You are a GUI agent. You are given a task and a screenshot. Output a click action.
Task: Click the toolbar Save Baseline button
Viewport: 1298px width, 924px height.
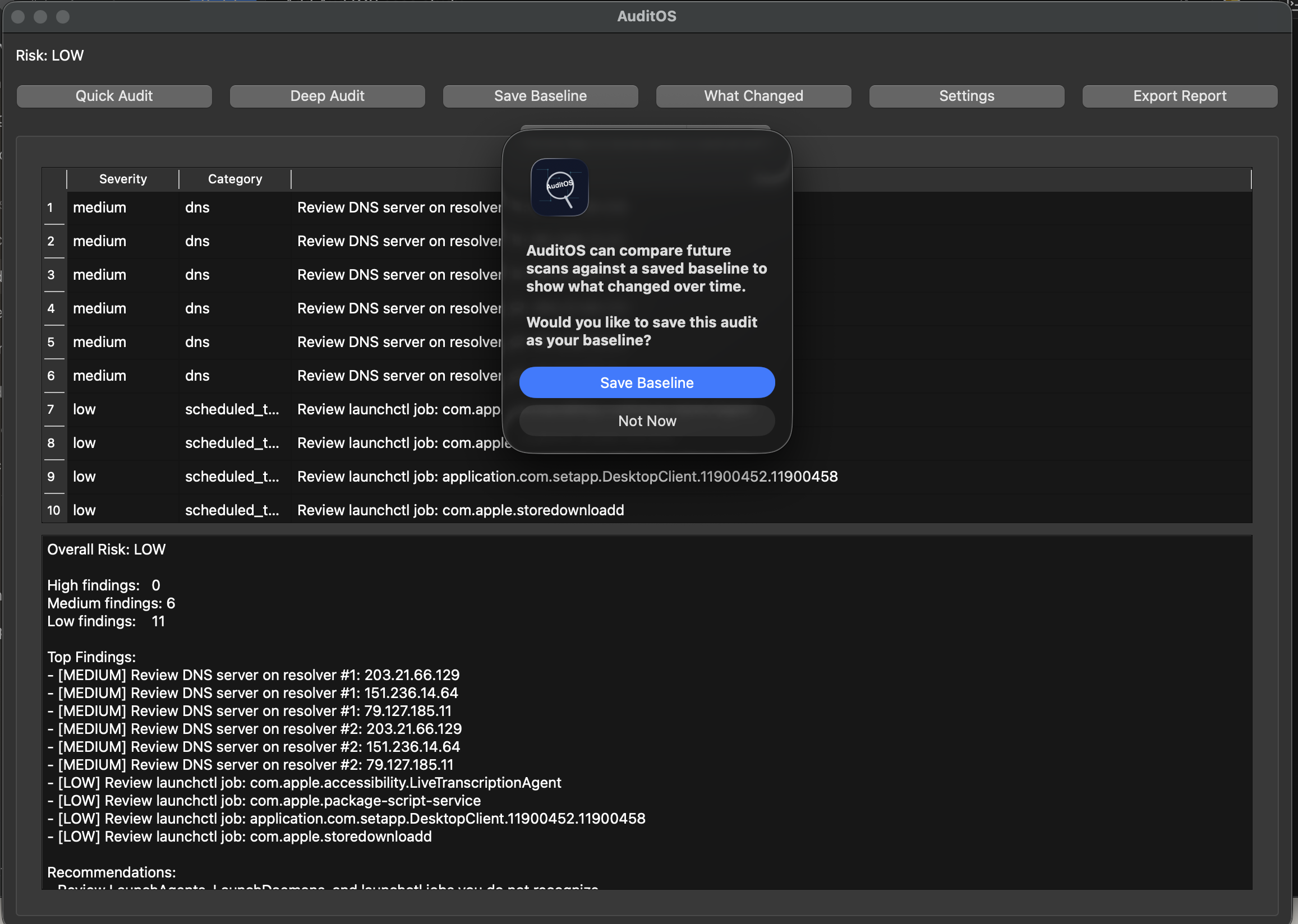pos(540,95)
